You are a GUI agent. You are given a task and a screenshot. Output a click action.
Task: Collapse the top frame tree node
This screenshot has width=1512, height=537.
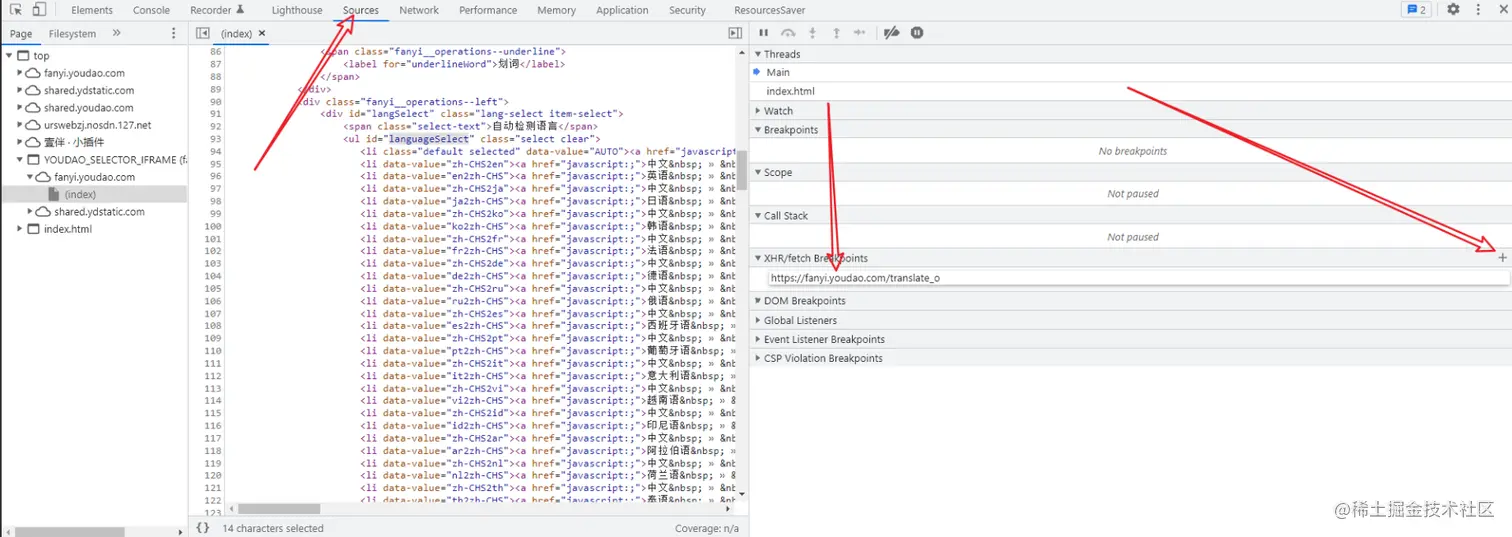point(10,56)
